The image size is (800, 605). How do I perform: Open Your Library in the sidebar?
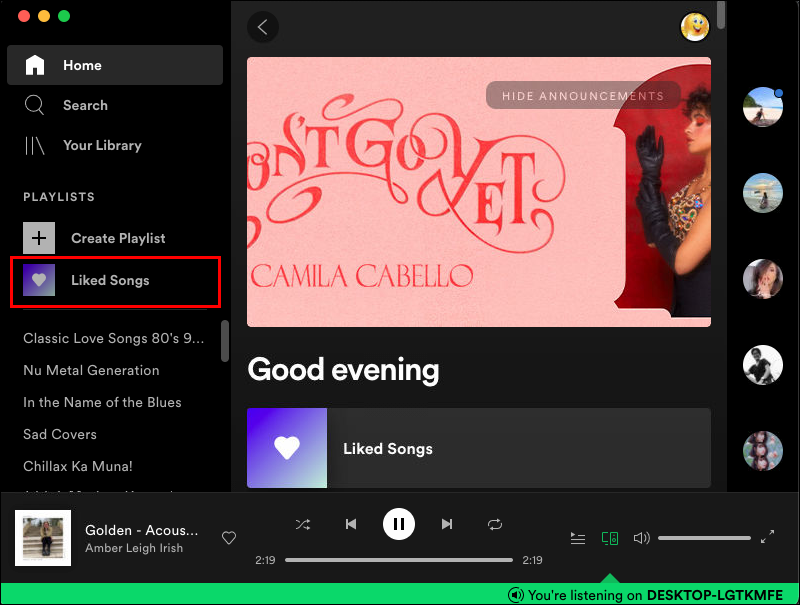115,145
